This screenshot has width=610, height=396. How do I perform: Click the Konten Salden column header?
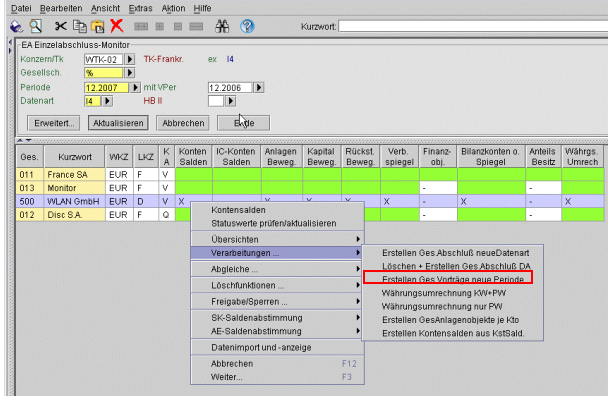point(193,157)
